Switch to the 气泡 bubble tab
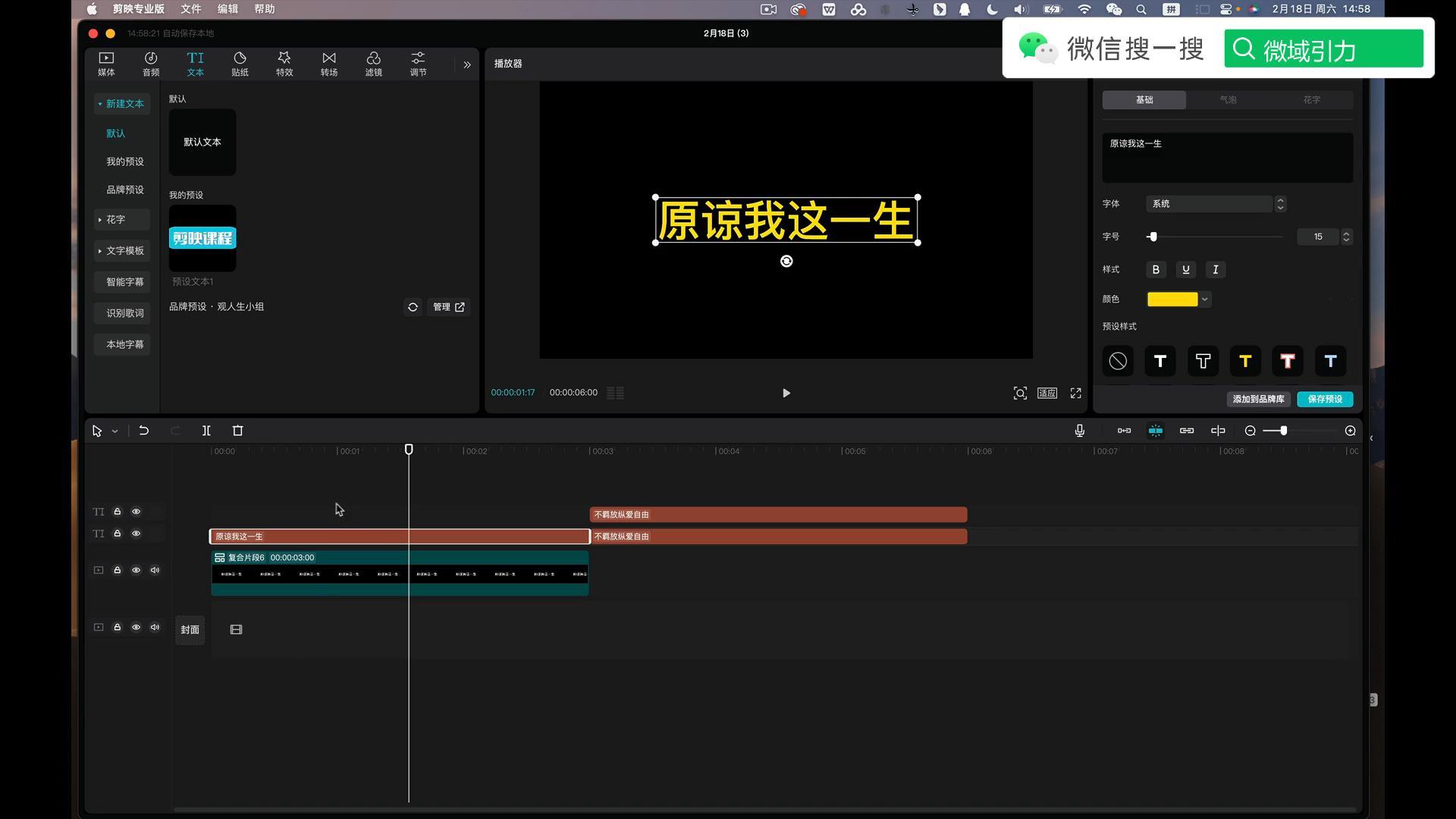Screen dimensions: 1456x819 point(1228,100)
